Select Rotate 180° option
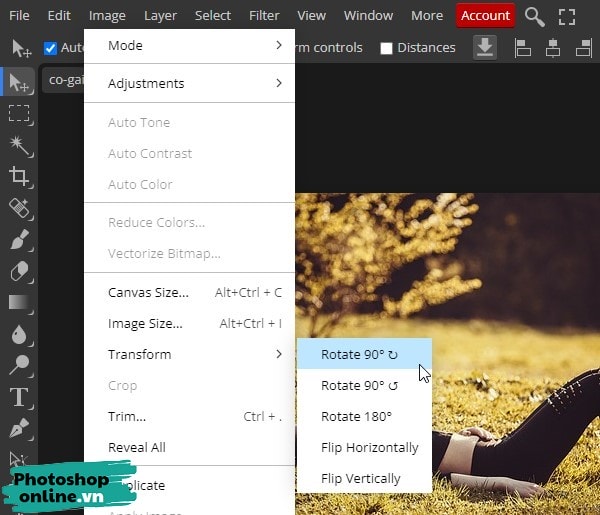The image size is (600, 515). coord(356,416)
